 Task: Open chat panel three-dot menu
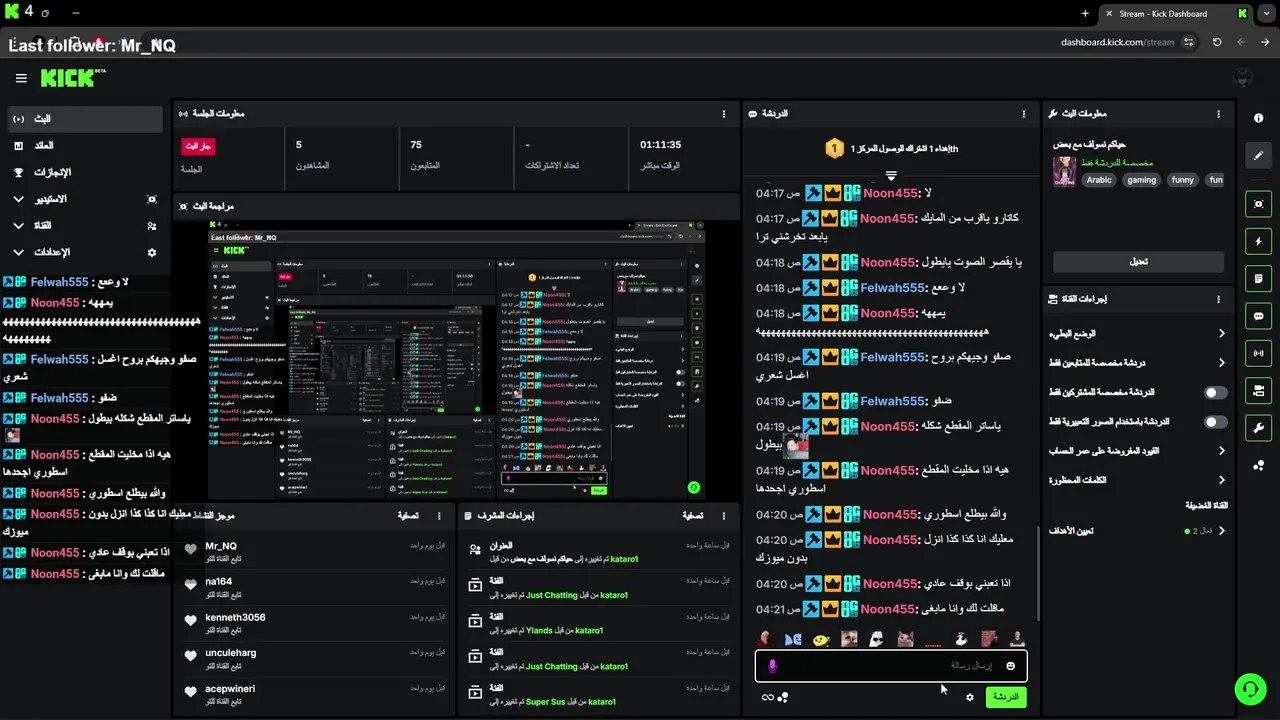tap(1023, 114)
